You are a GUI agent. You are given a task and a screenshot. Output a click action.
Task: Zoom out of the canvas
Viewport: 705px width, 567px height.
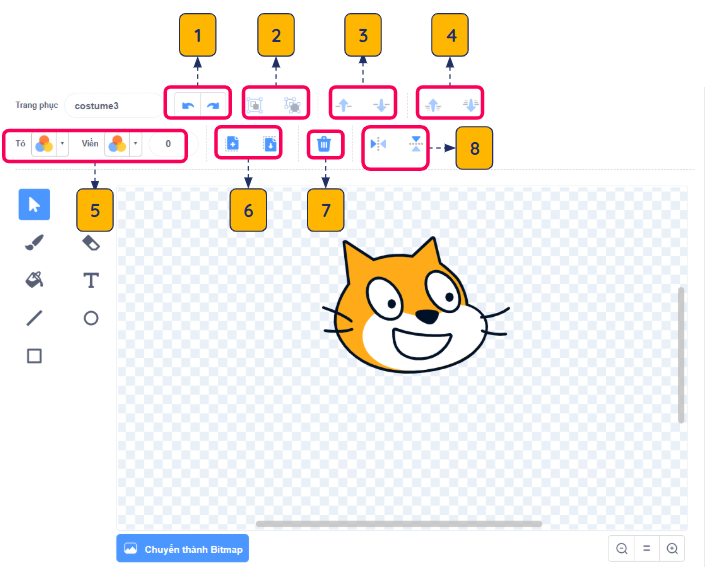622,549
